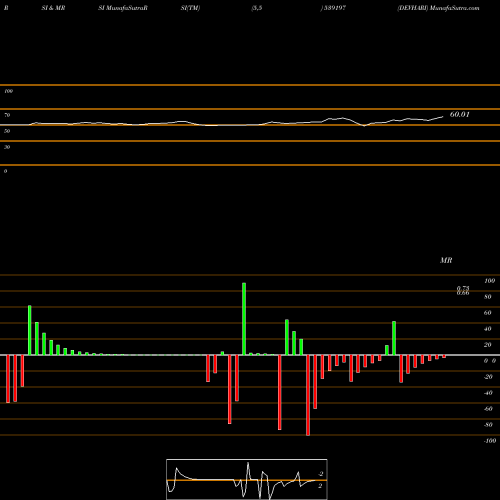Click the -80 label on the MR axis
The image size is (500, 500).
click(488, 425)
